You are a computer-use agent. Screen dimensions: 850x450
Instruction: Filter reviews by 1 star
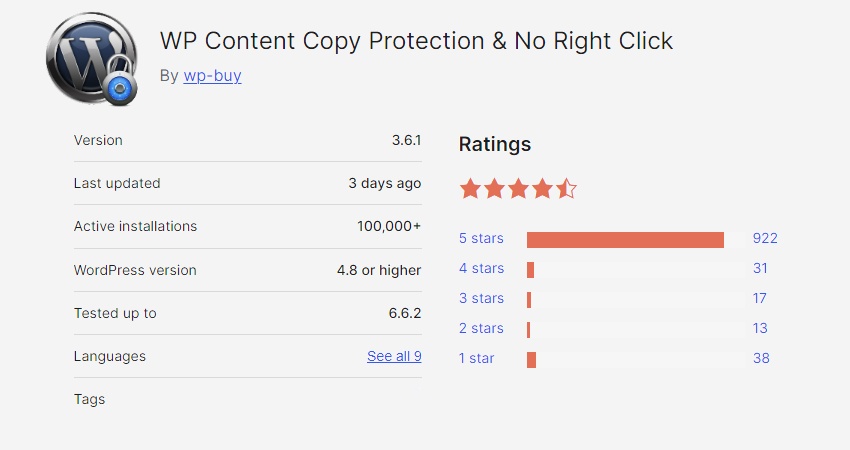tap(476, 358)
